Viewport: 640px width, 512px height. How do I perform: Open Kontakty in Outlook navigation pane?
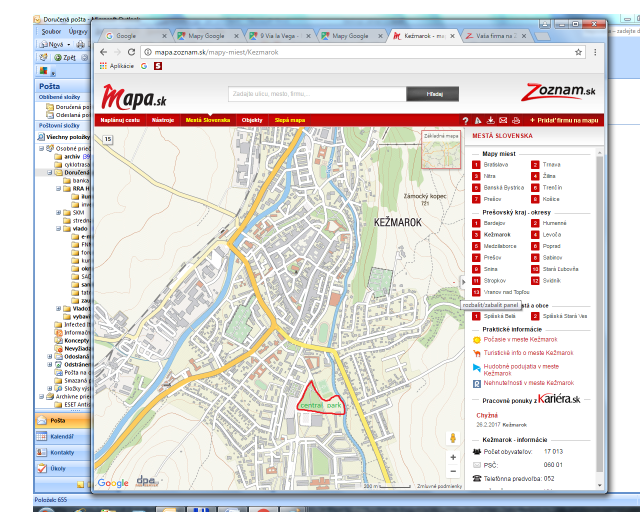coord(62,452)
